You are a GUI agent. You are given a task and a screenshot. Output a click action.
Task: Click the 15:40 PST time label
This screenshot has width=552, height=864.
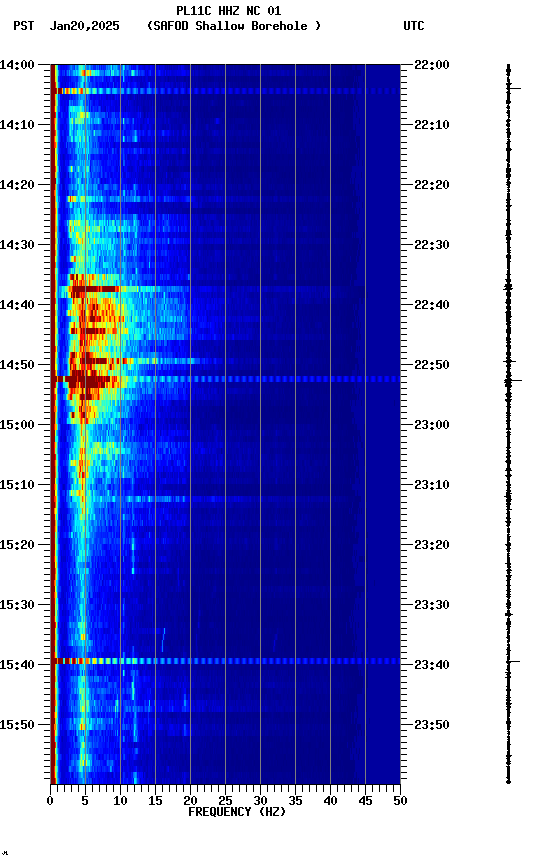[17, 665]
